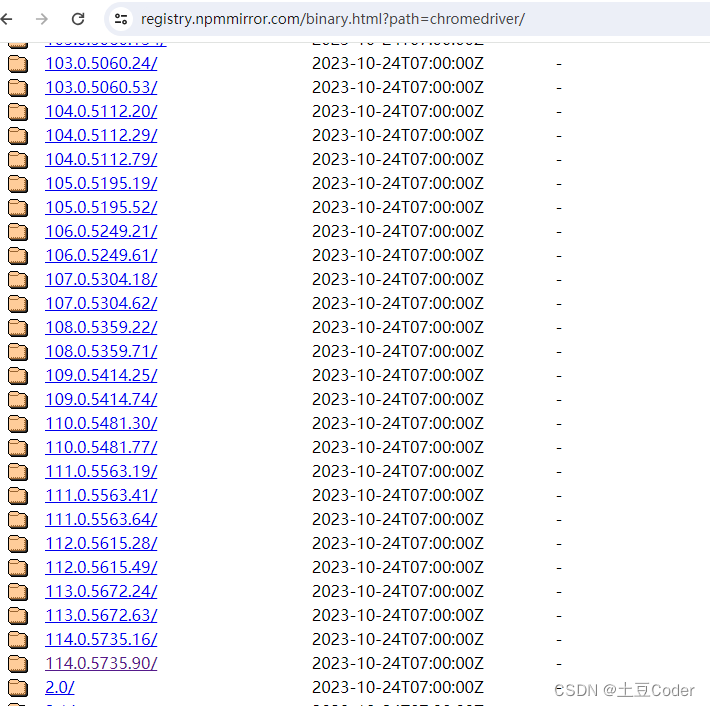Open the visited 114.0.5735.90/ folder link
Image resolution: width=710 pixels, height=706 pixels.
click(x=101, y=663)
